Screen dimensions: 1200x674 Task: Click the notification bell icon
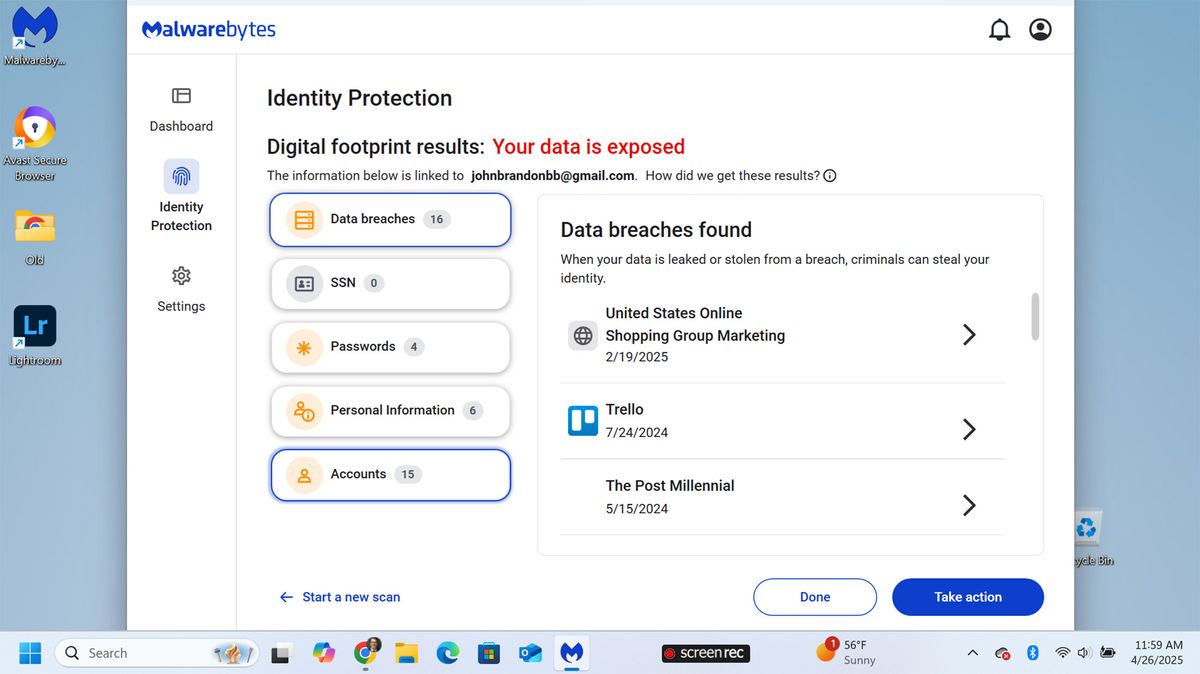click(999, 29)
